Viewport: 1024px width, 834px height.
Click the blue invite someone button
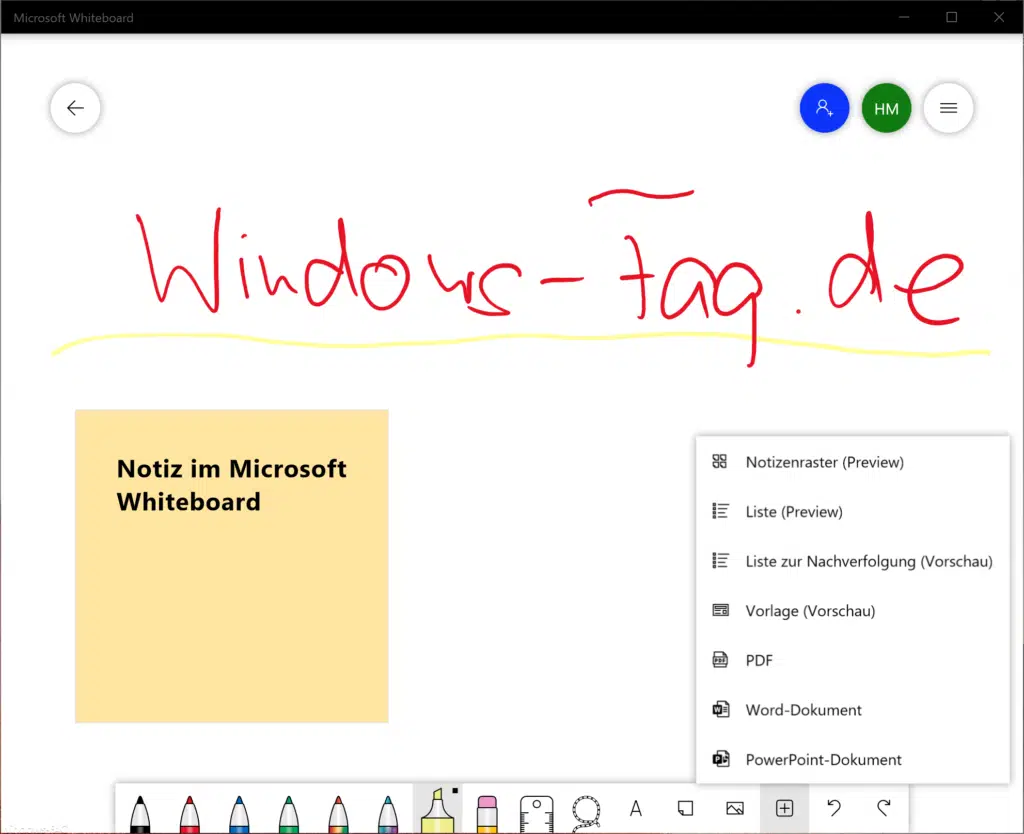(824, 109)
